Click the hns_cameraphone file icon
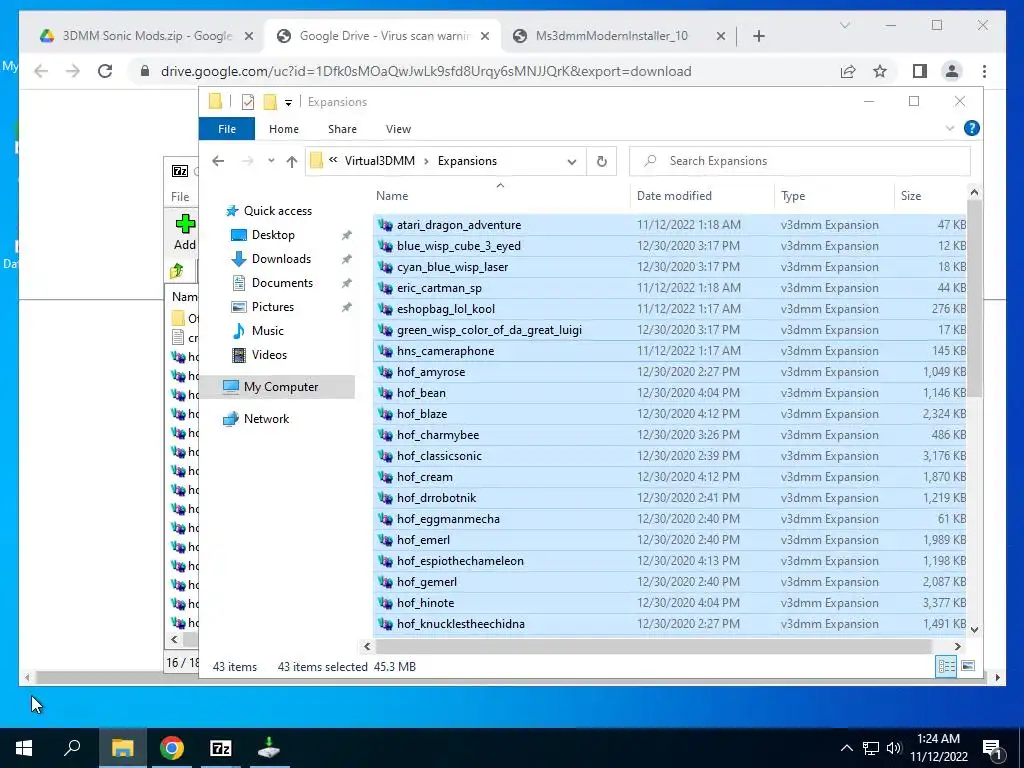The width and height of the screenshot is (1024, 768). (x=385, y=351)
